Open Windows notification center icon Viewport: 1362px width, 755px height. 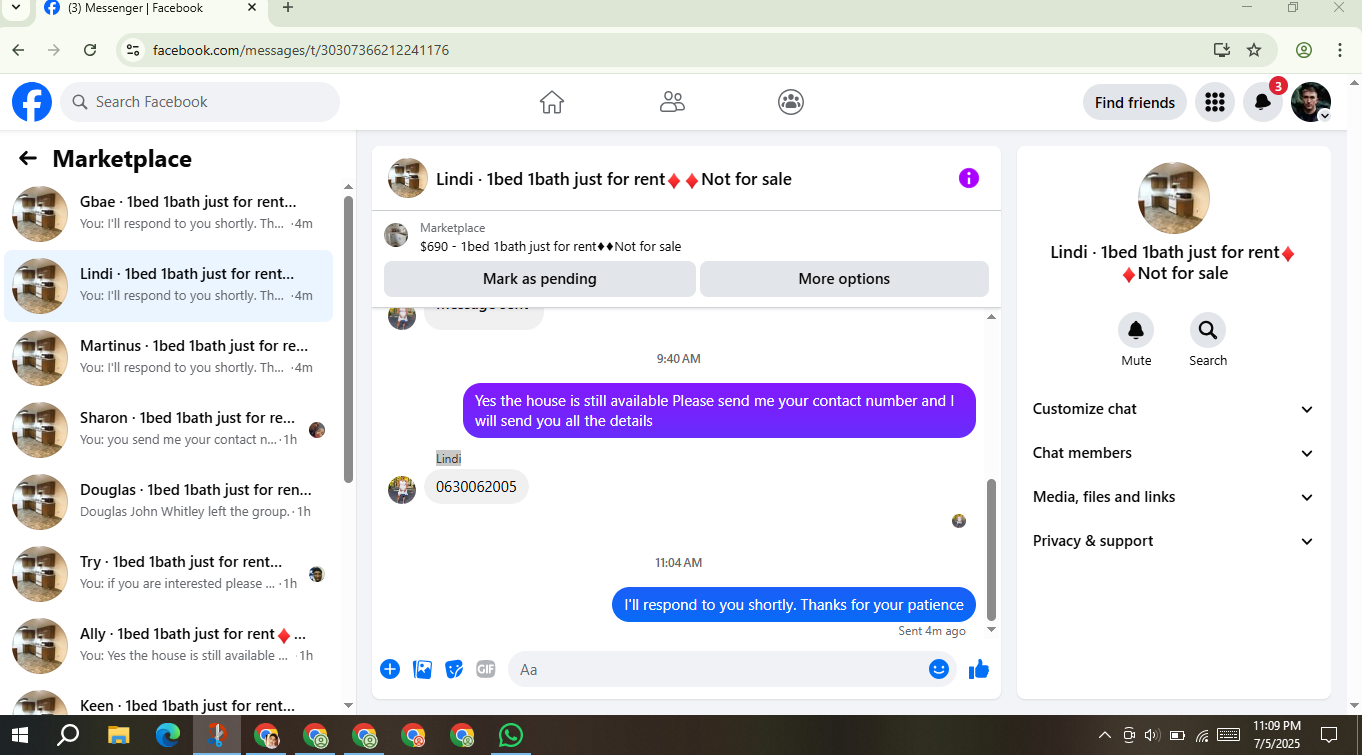[x=1329, y=736]
